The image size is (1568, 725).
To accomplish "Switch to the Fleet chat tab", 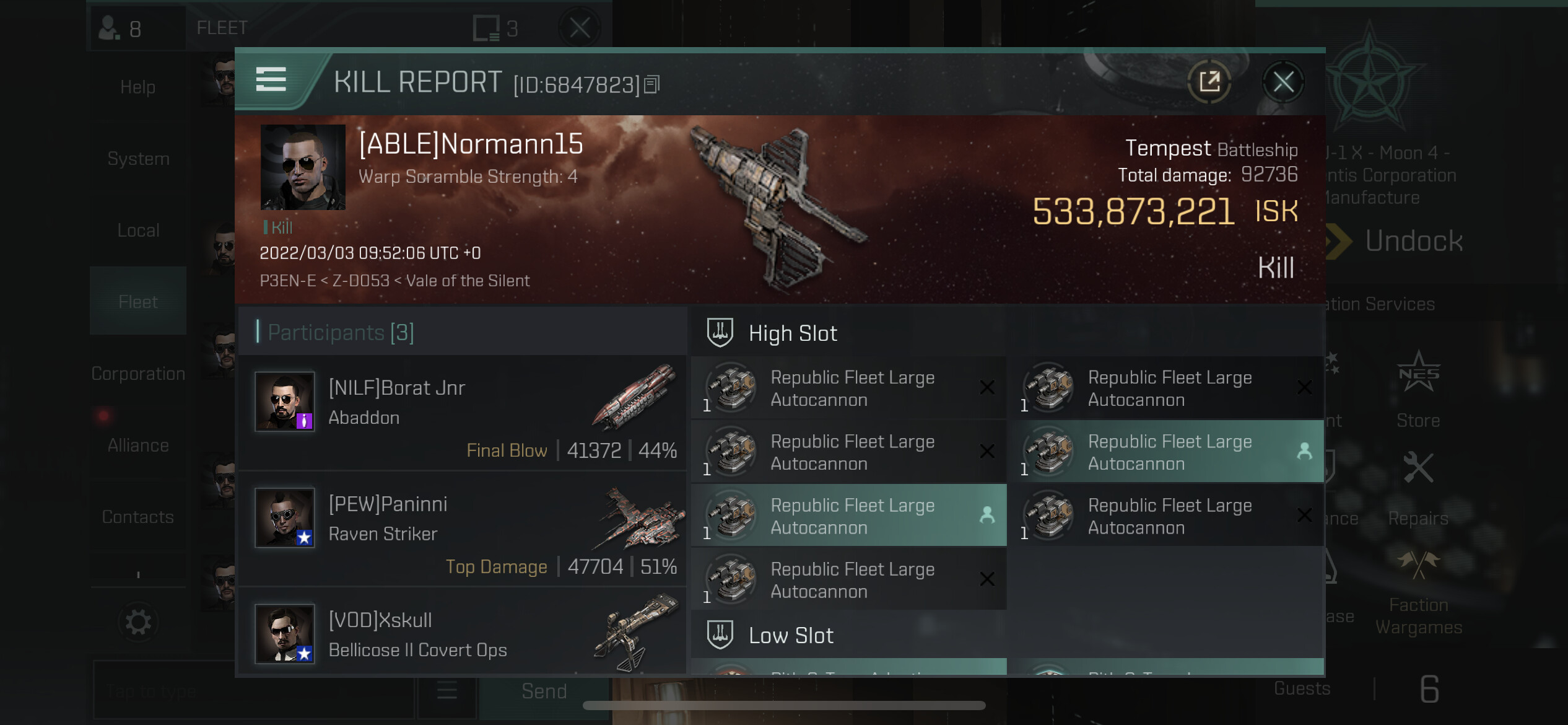I will click(138, 301).
